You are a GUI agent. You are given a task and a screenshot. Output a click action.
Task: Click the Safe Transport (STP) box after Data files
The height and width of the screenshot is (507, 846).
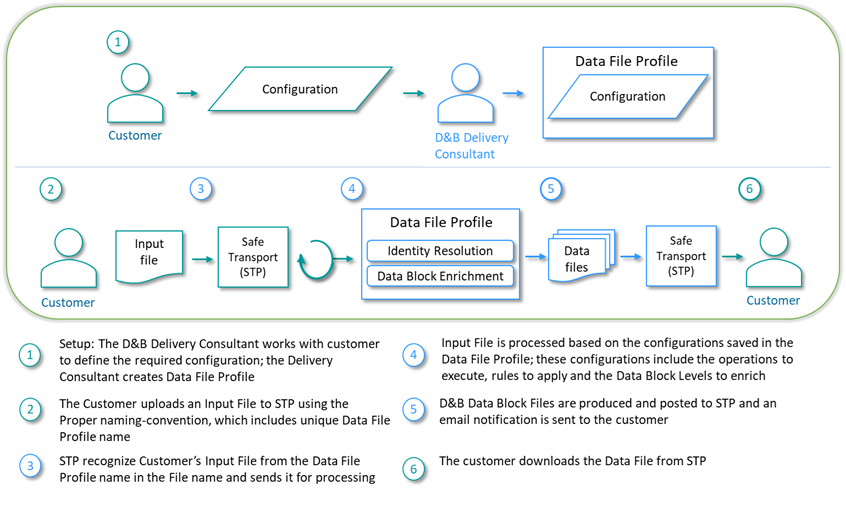681,256
